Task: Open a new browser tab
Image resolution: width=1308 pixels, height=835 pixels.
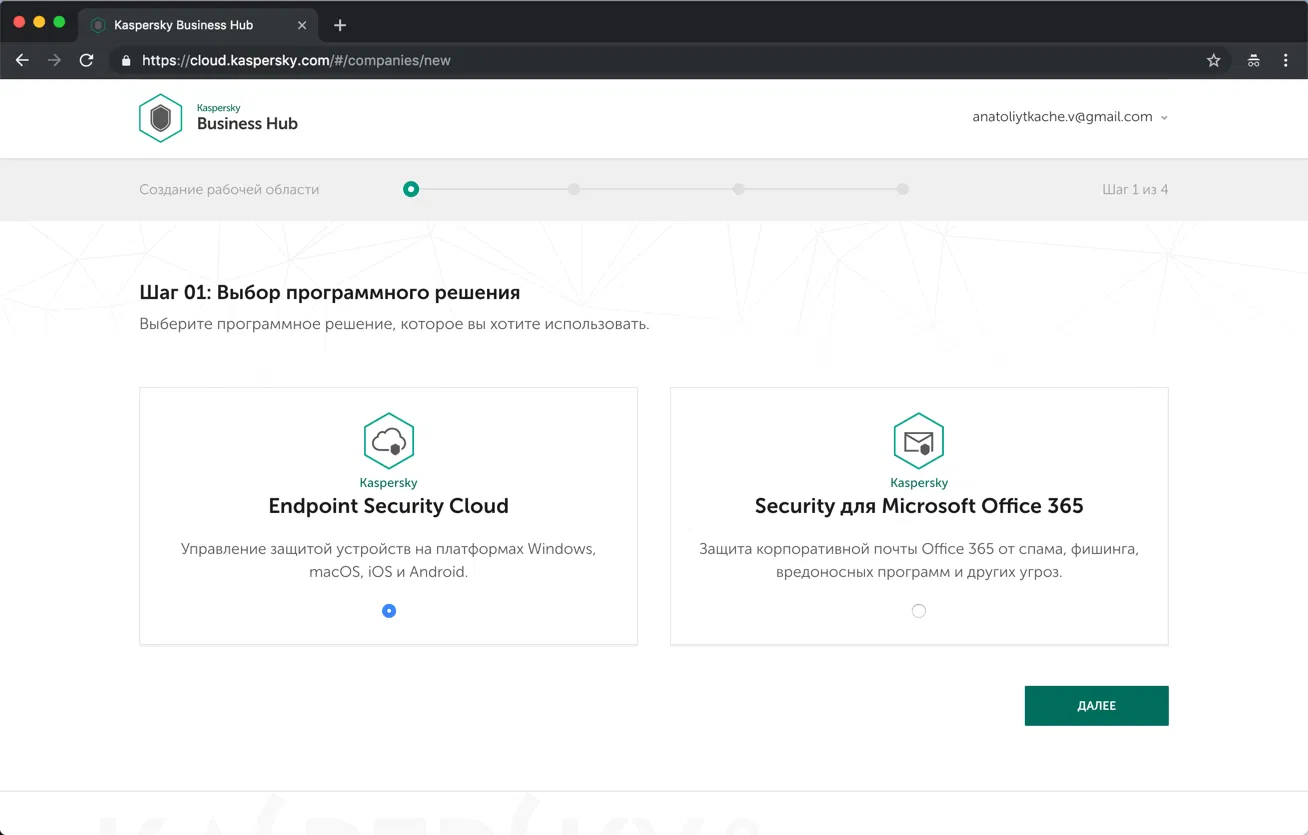Action: [x=339, y=25]
